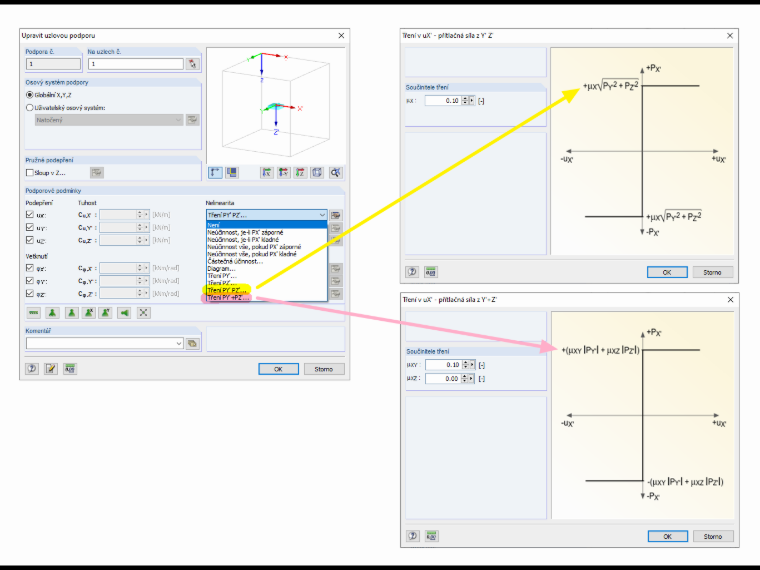Click the Na uzlech č. input field
The image size is (760, 570).
[x=136, y=64]
